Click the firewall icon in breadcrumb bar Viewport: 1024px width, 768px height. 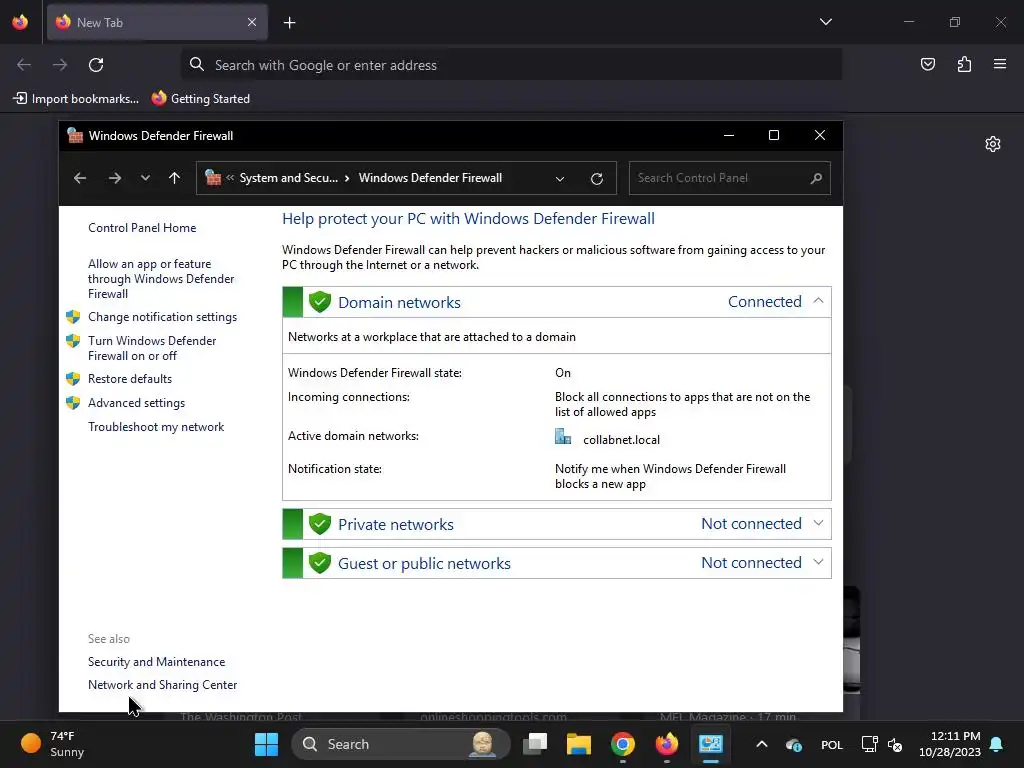(x=213, y=178)
